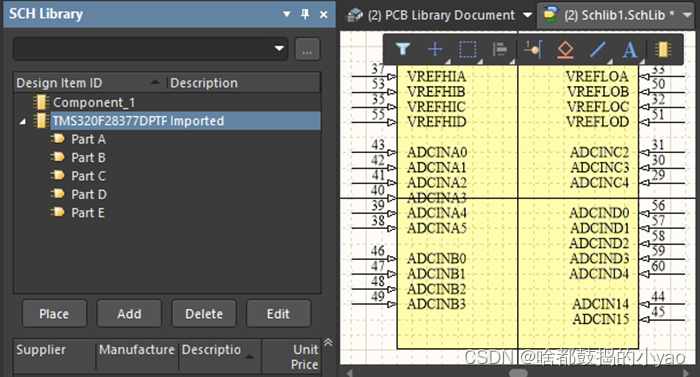Click the Add button
700x377 pixels.
click(129, 314)
